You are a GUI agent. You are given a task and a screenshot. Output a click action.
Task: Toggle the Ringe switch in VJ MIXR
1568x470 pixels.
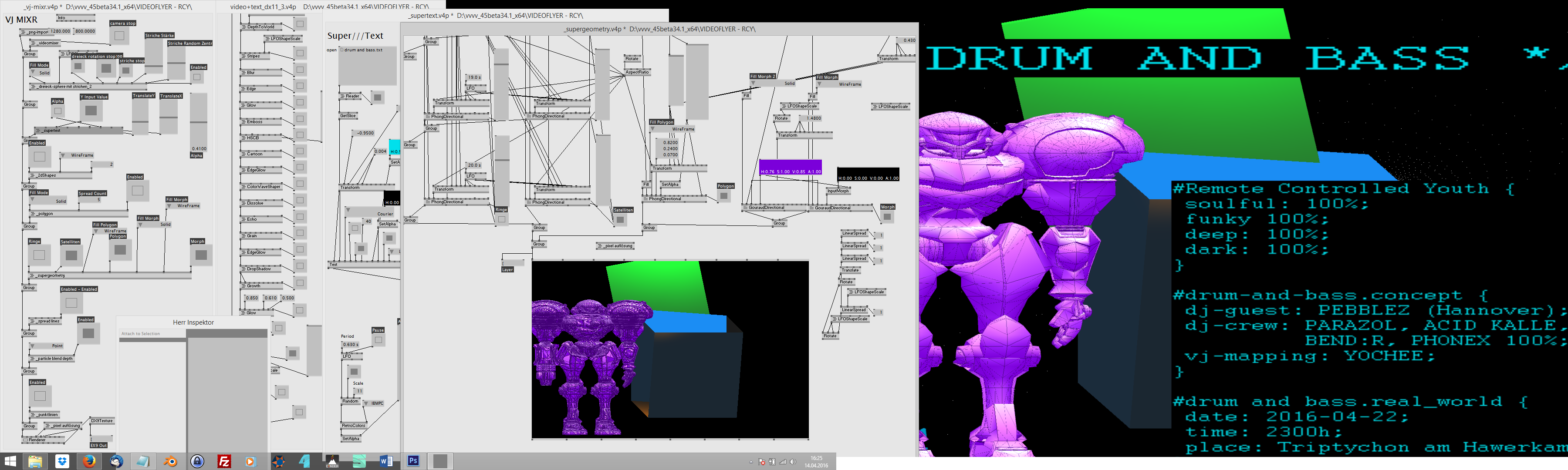pos(40,255)
